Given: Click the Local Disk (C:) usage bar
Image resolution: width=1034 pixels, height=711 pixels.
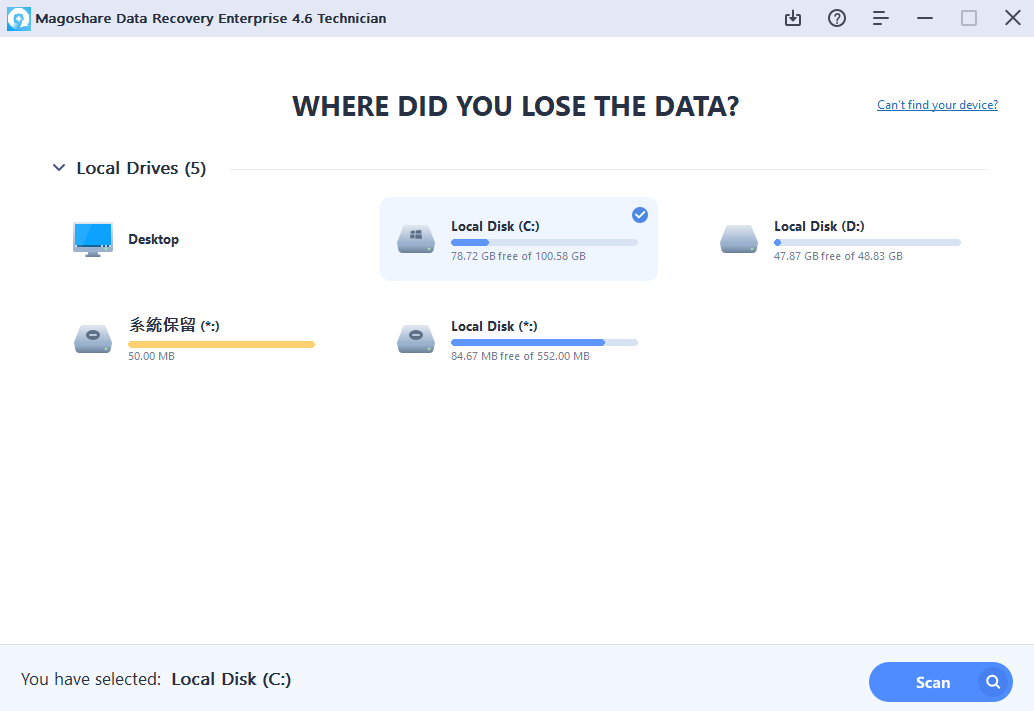Looking at the screenshot, I should tap(544, 242).
